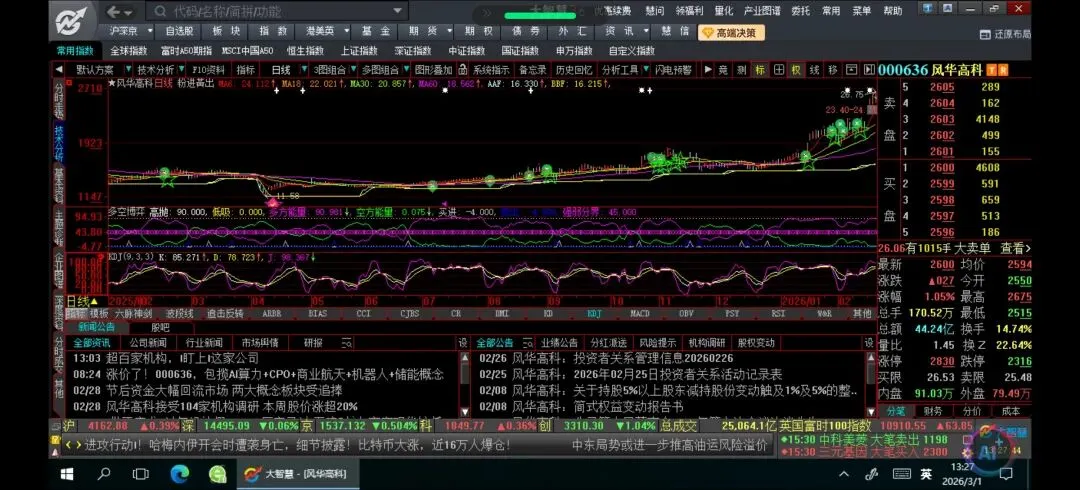Open the 量化 menu

[x=724, y=11]
